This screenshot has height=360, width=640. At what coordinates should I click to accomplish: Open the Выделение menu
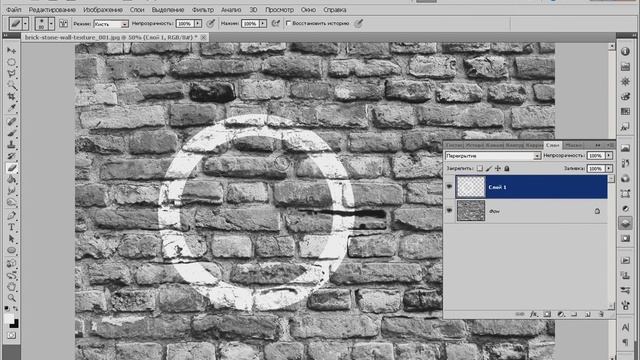(167, 9)
